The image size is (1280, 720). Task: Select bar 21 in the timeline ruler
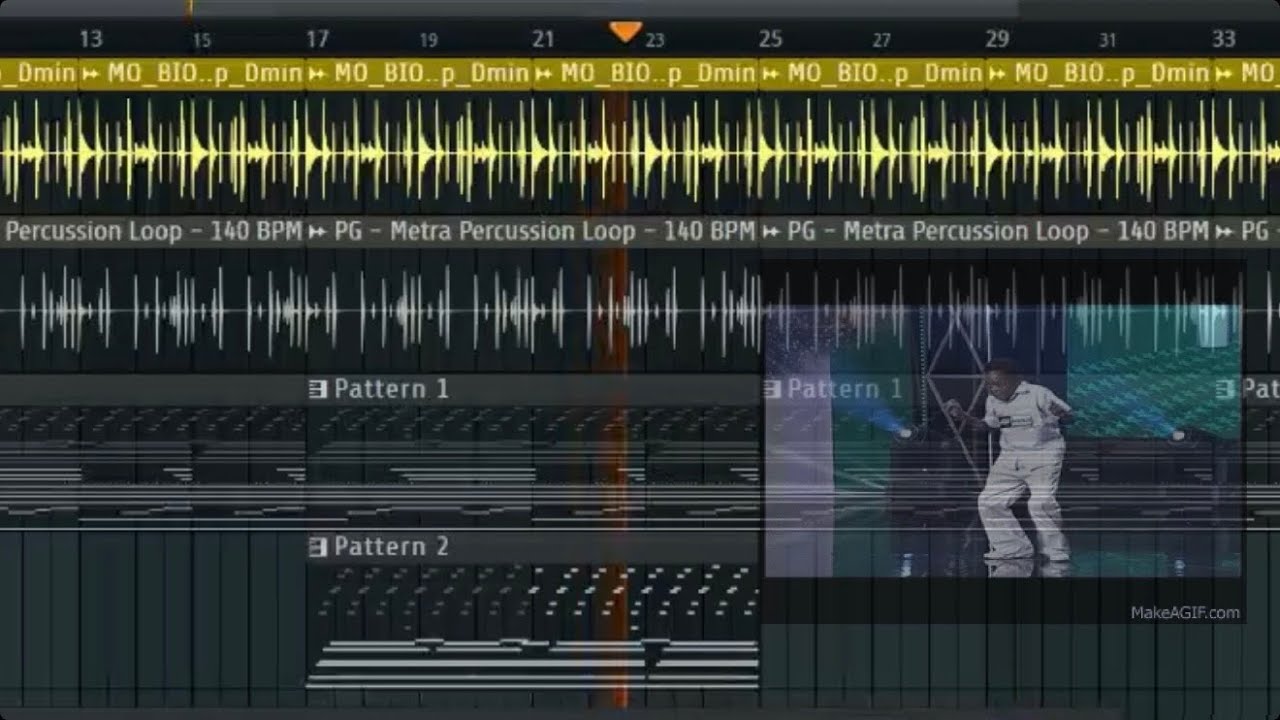pos(543,39)
